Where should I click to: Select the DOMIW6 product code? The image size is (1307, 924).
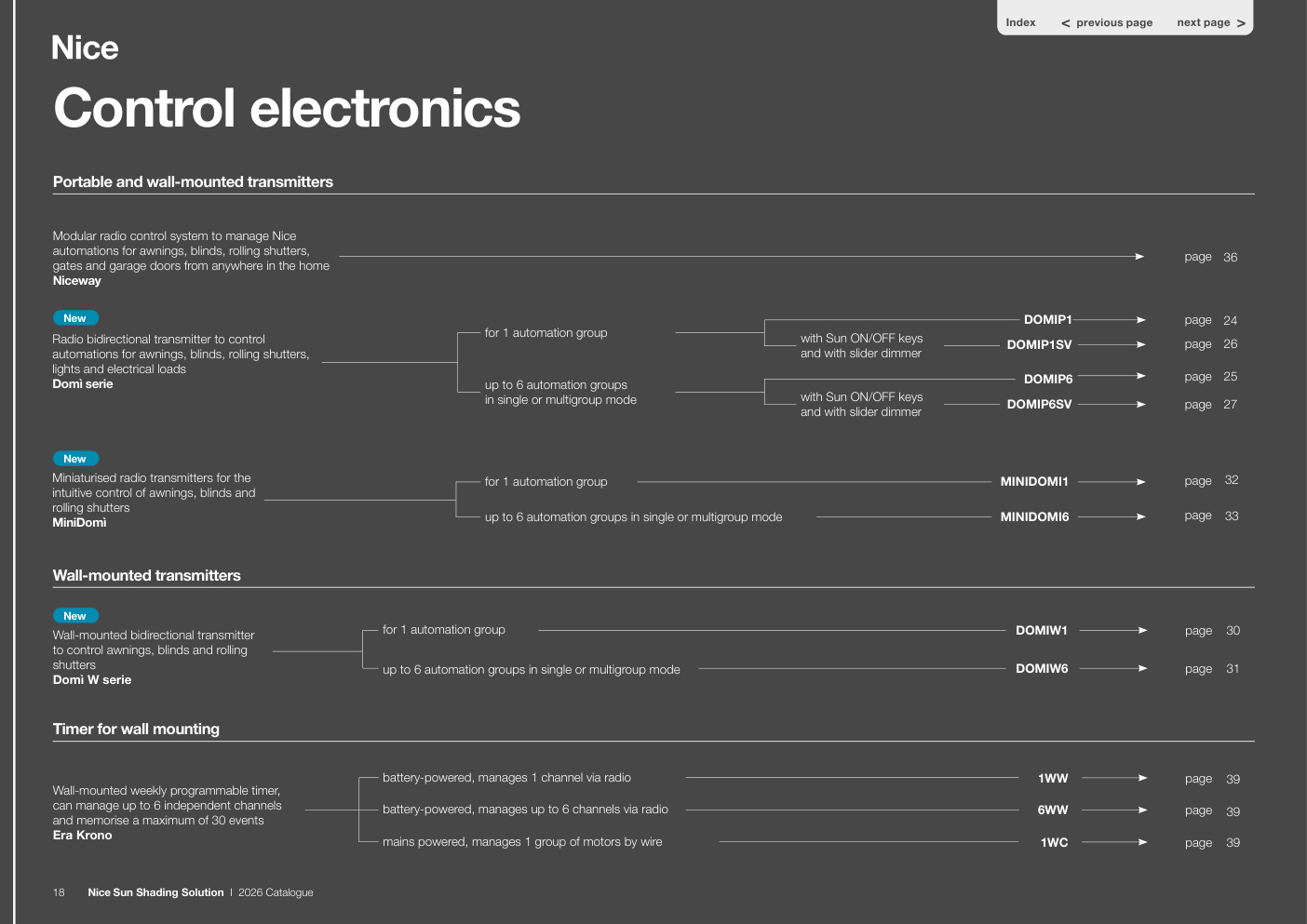tap(1042, 668)
